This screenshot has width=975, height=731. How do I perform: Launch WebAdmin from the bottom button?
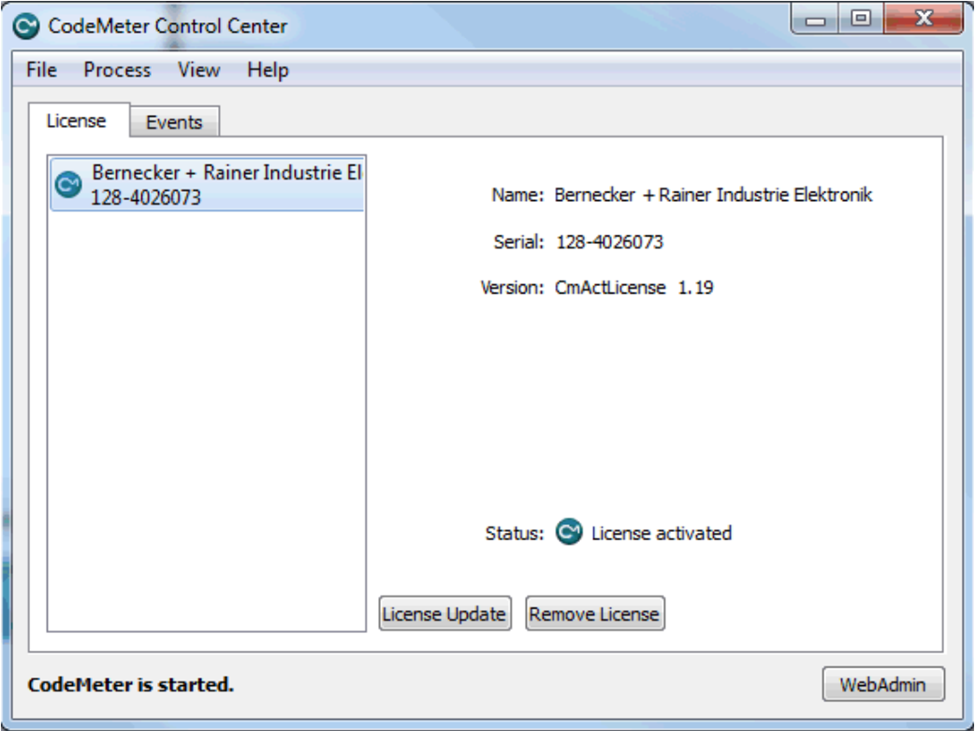(x=882, y=685)
